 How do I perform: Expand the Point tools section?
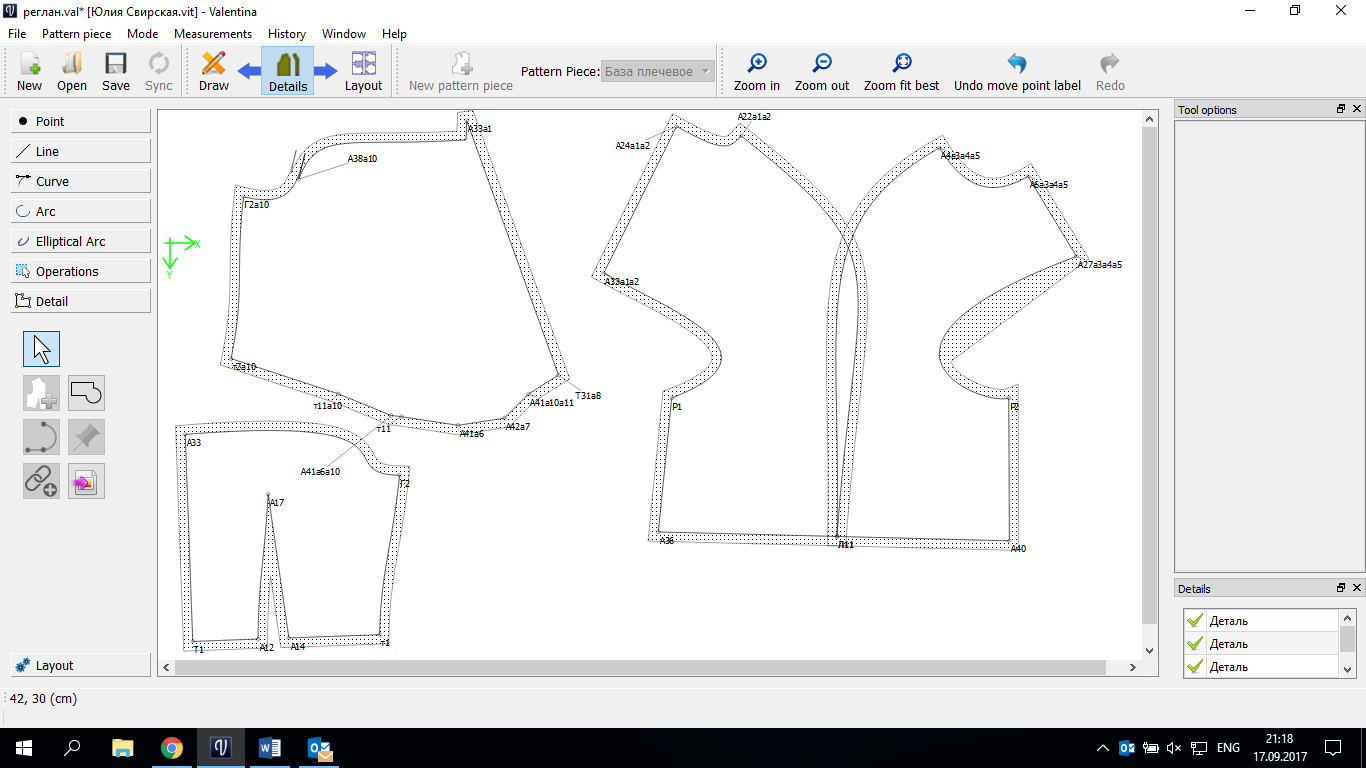(x=81, y=121)
